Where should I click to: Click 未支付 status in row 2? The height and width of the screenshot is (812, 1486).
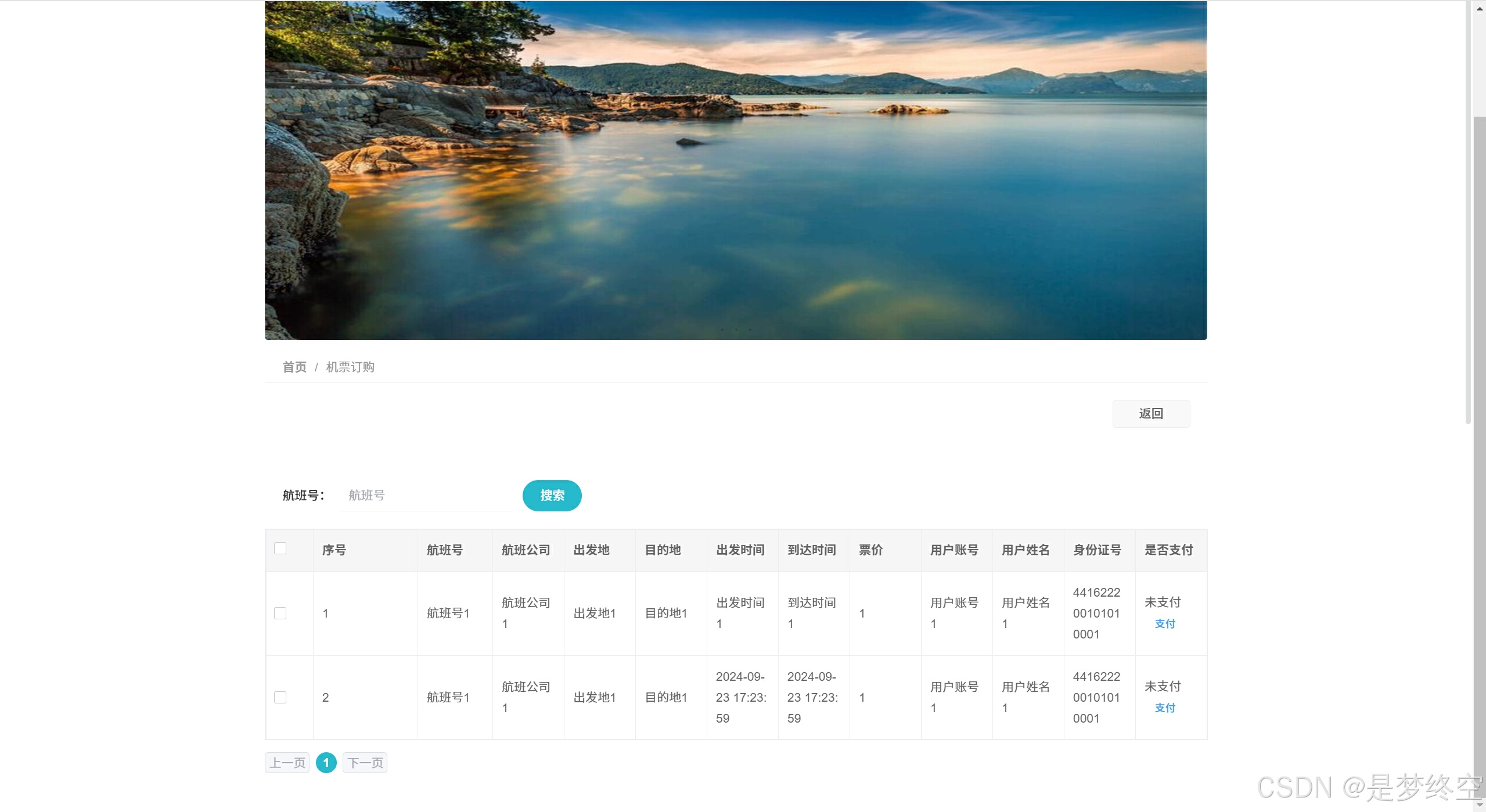click(1163, 687)
